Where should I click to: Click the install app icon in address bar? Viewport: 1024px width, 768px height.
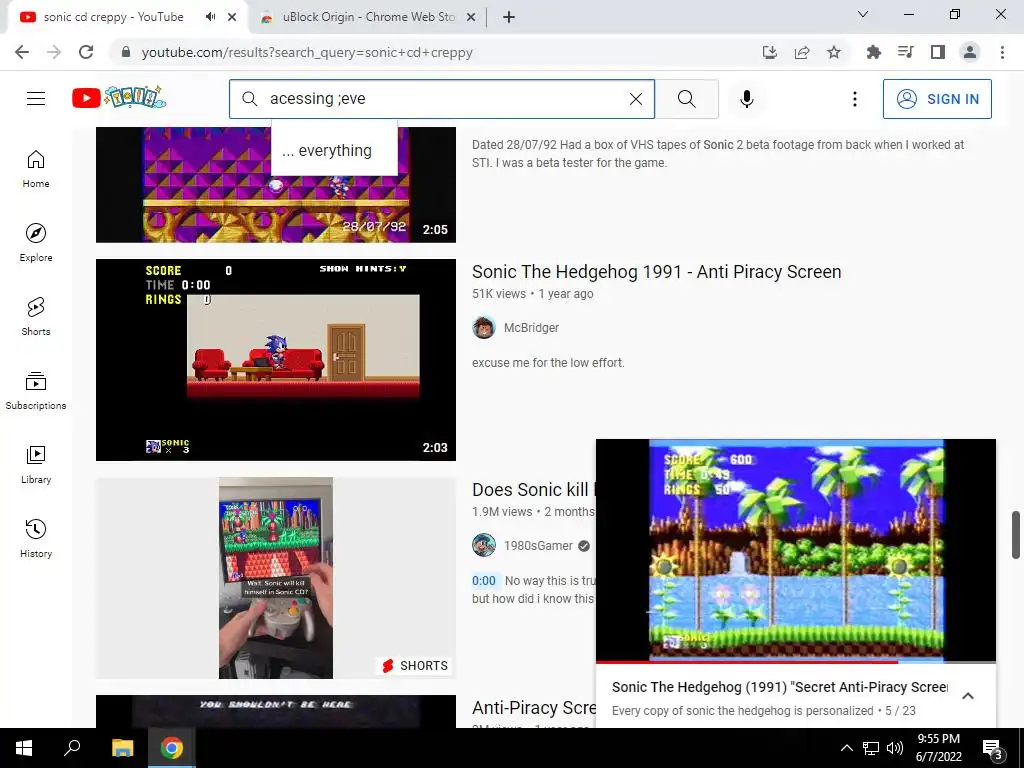pos(770,52)
